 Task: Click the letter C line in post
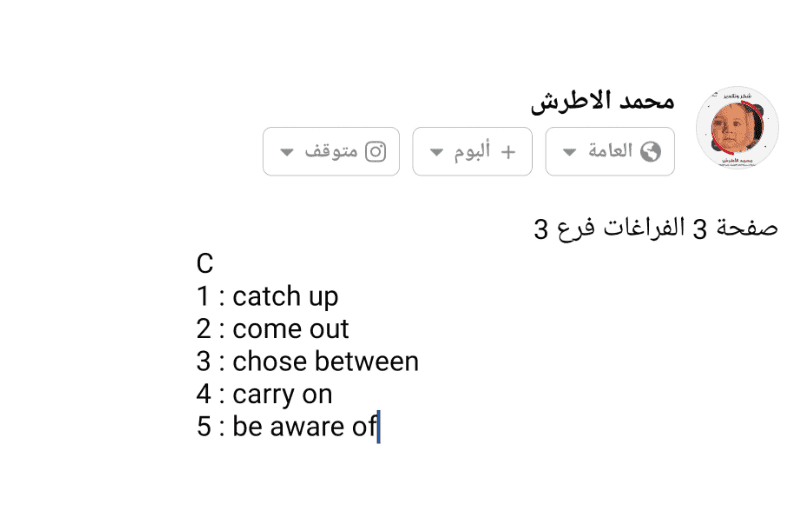coord(205,264)
